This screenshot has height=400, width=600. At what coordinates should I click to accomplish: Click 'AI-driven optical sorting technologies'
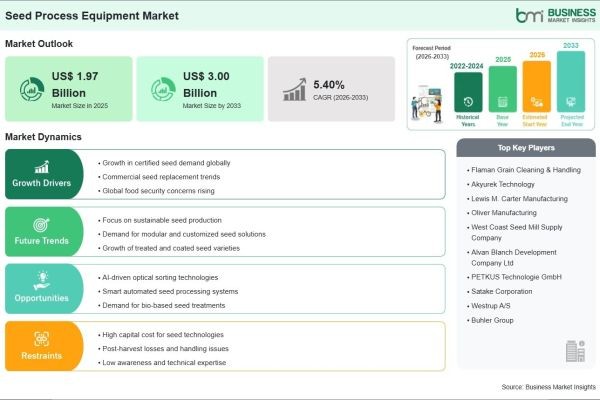(160, 278)
